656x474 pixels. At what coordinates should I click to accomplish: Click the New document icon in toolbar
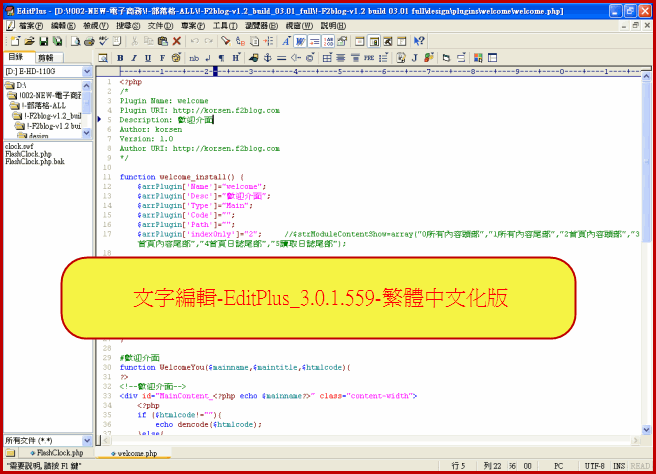pyautogui.click(x=15, y=41)
